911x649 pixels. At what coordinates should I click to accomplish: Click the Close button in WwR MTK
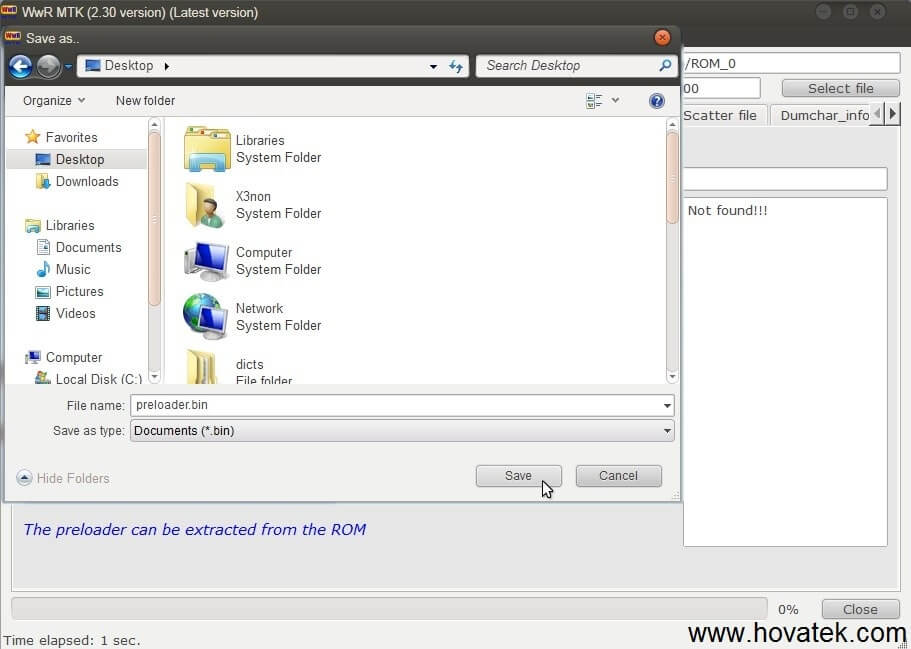pyautogui.click(x=860, y=609)
